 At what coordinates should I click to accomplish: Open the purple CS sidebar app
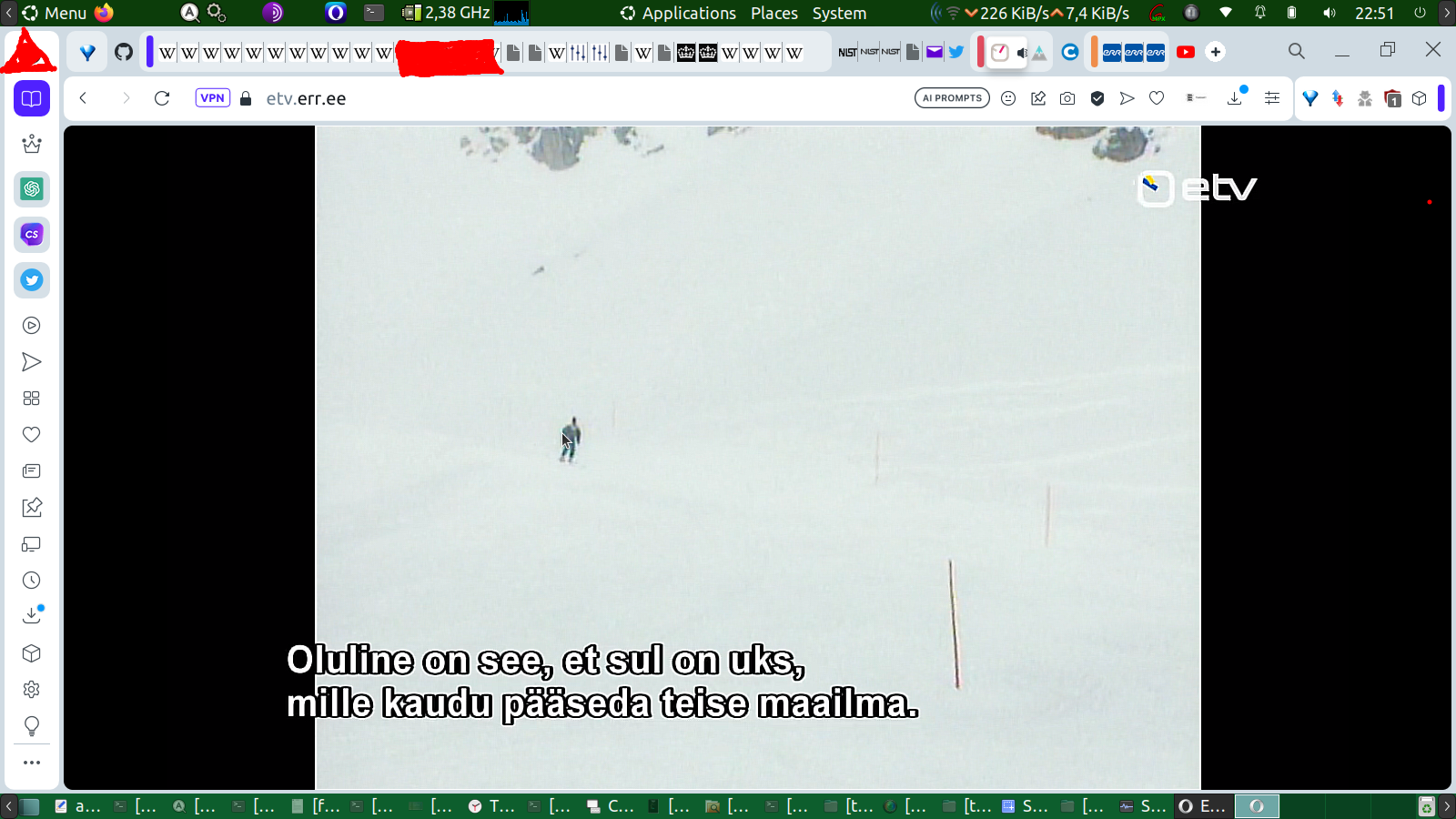tap(32, 235)
